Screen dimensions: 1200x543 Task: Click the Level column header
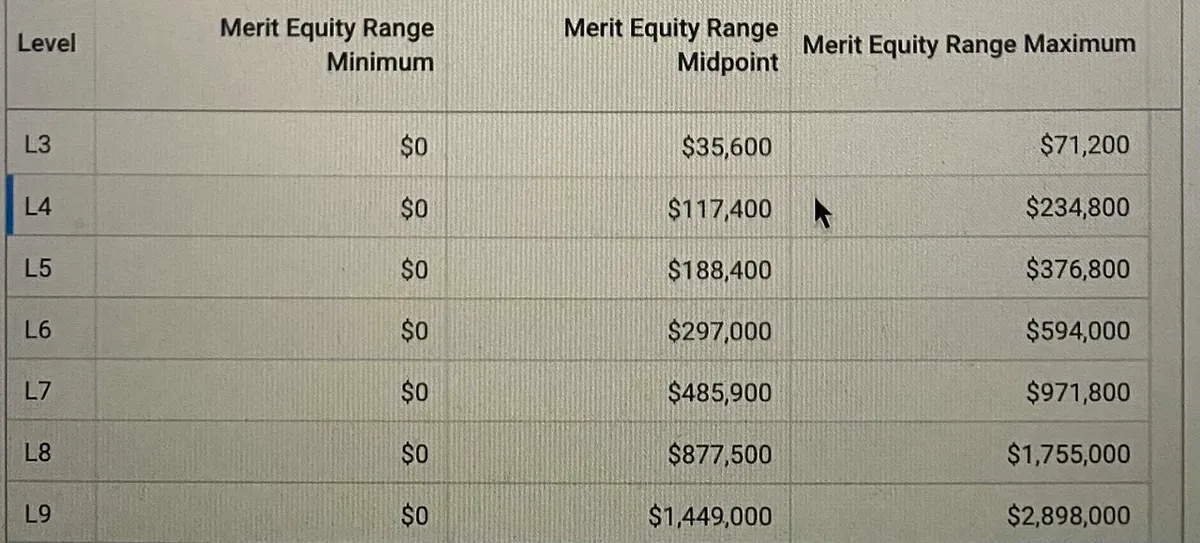click(46, 44)
